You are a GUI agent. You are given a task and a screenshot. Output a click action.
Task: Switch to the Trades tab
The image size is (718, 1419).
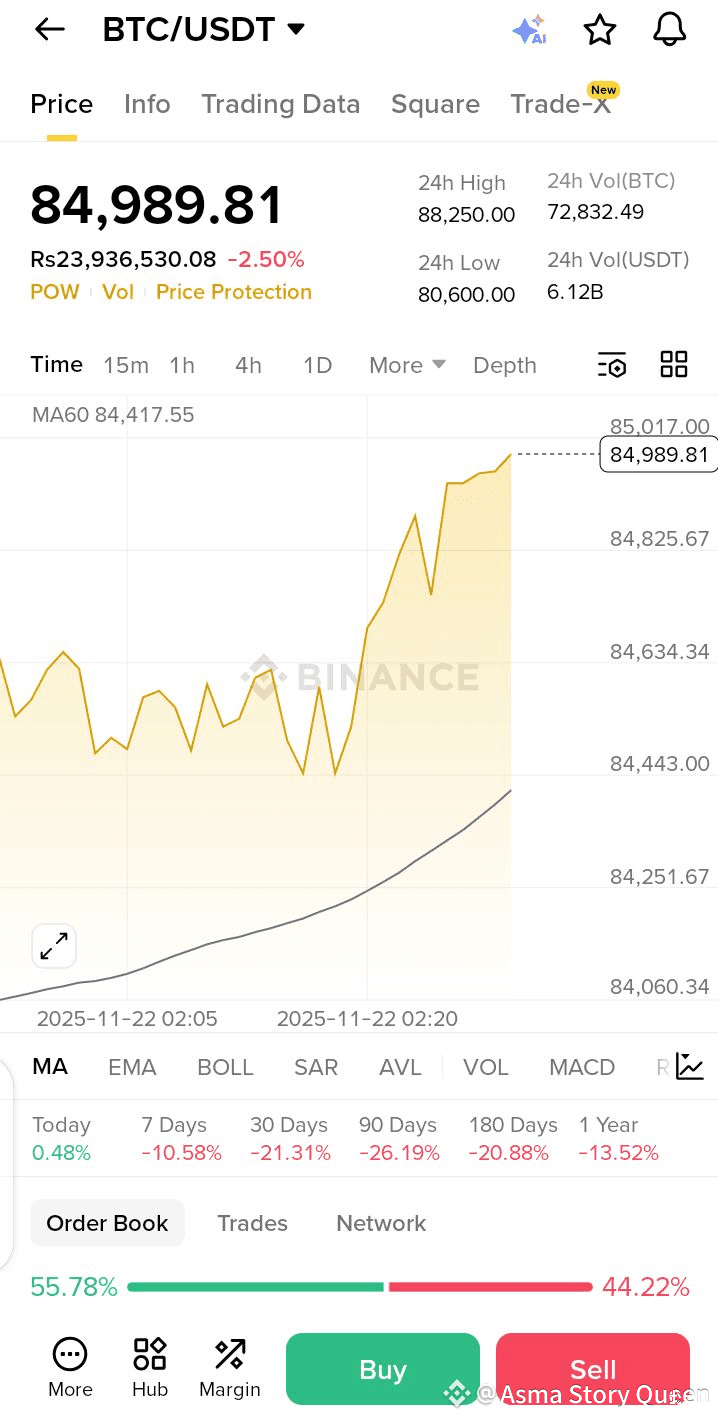[x=252, y=1223]
